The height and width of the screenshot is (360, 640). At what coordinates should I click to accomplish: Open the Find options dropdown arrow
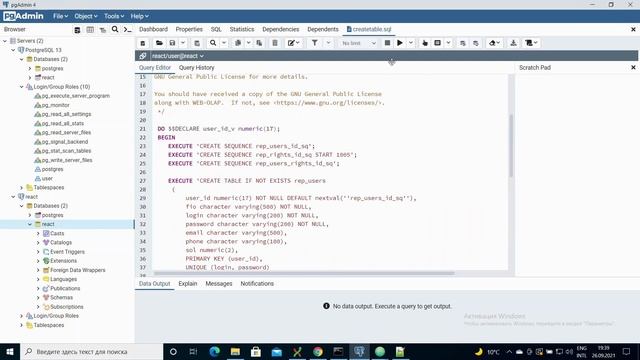coord(224,43)
